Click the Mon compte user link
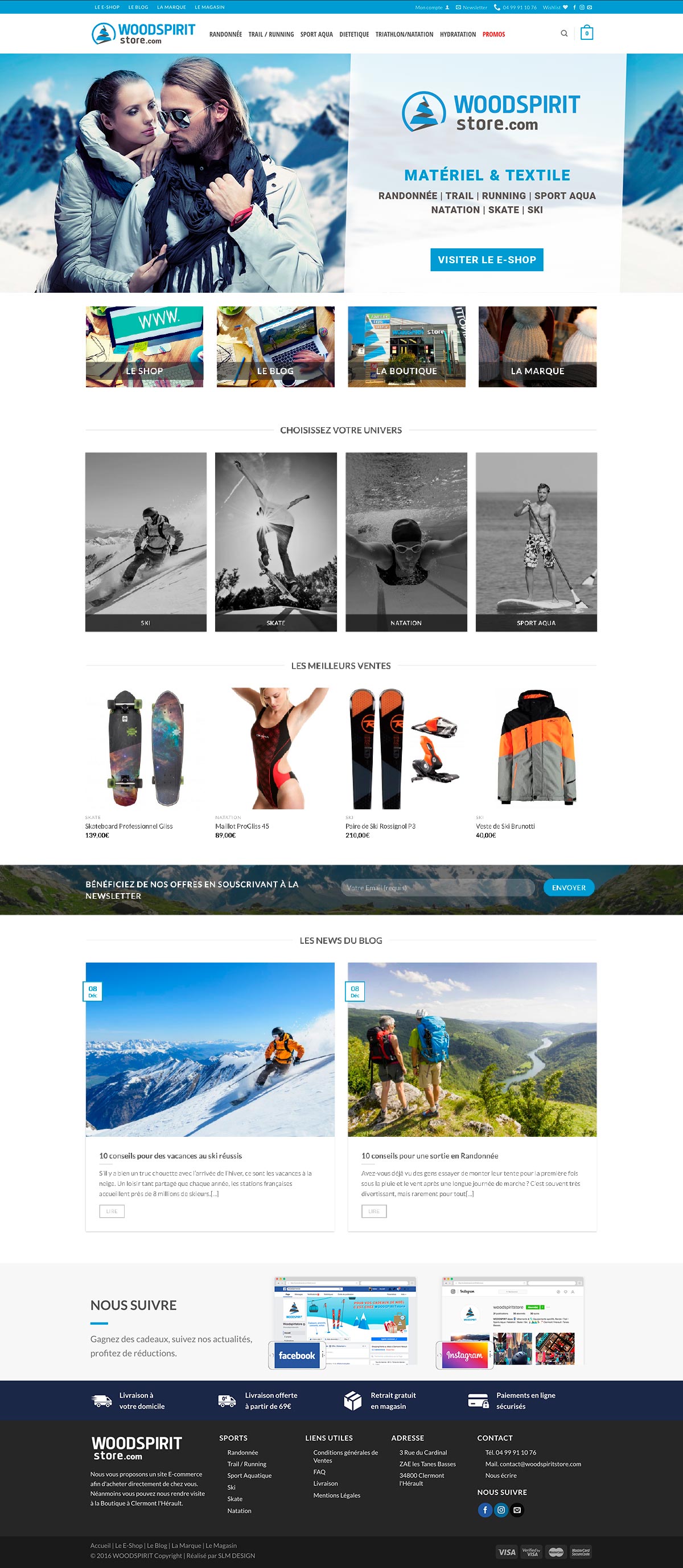Viewport: 683px width, 1568px height. click(x=432, y=7)
